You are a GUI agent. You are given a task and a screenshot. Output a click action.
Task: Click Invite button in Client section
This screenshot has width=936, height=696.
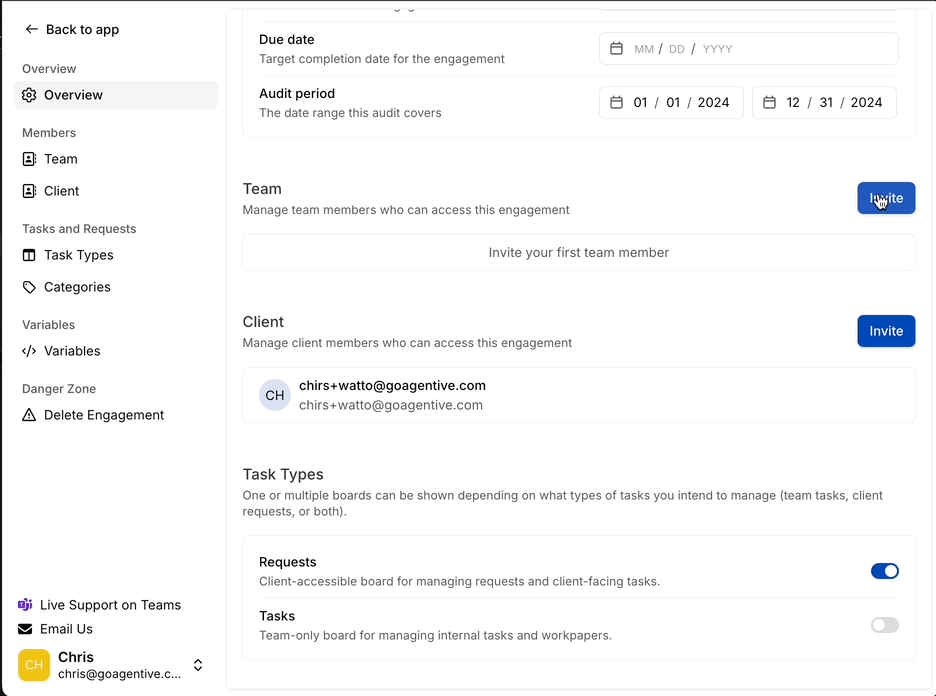[885, 331]
